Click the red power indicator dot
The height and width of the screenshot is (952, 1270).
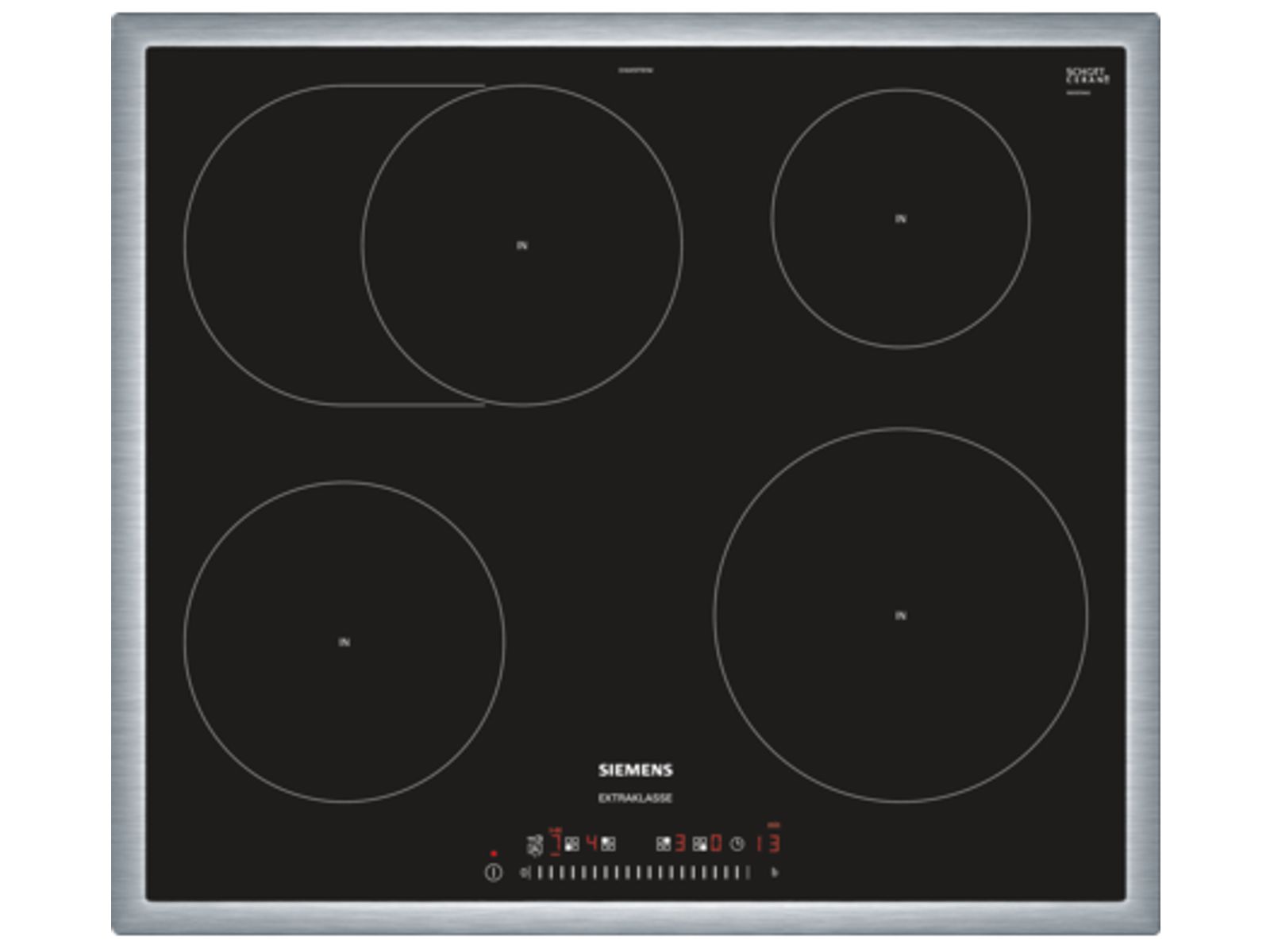pos(493,854)
